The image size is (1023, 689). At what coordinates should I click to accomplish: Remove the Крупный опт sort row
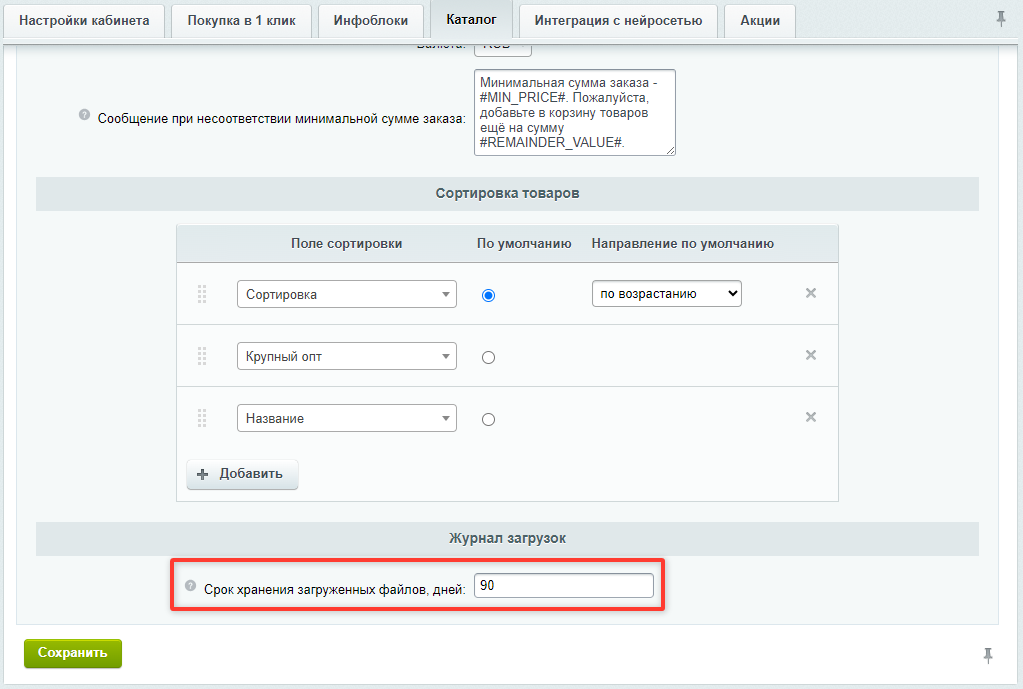click(x=810, y=355)
